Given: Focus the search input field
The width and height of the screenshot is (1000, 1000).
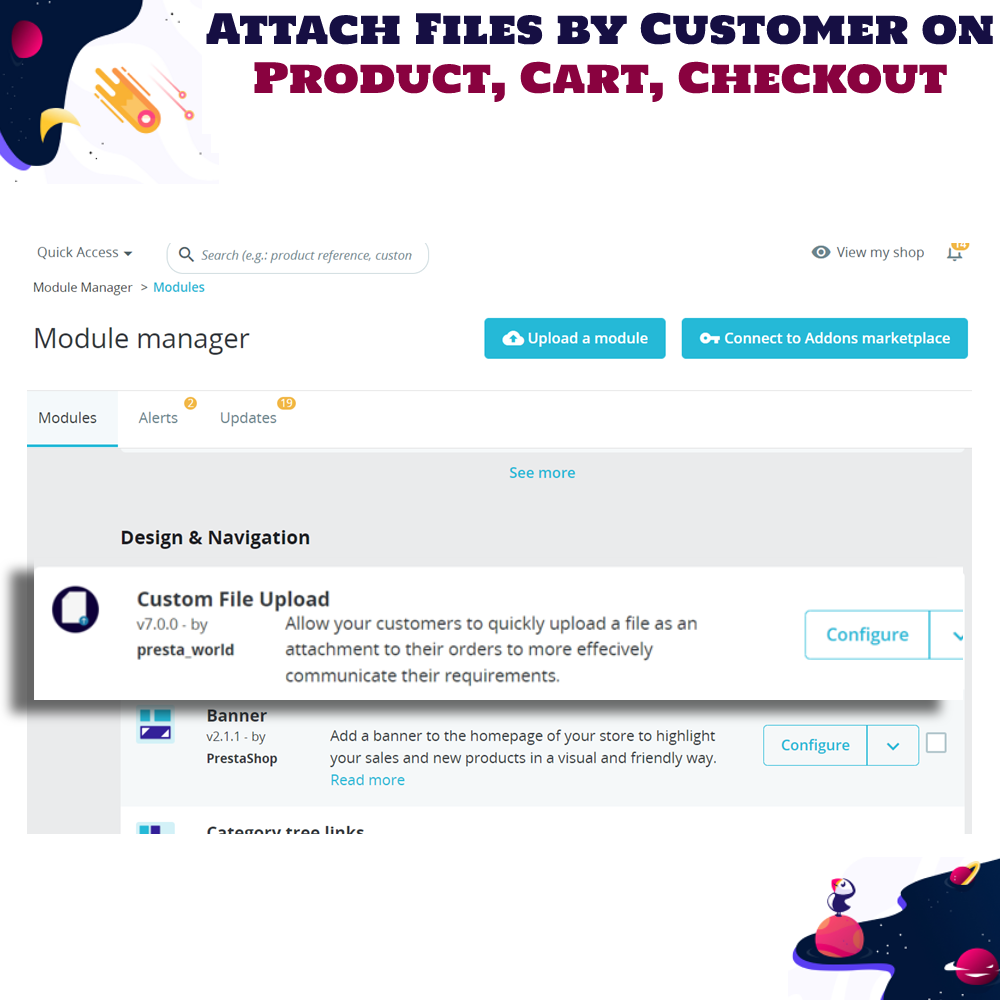Looking at the screenshot, I should pos(298,256).
